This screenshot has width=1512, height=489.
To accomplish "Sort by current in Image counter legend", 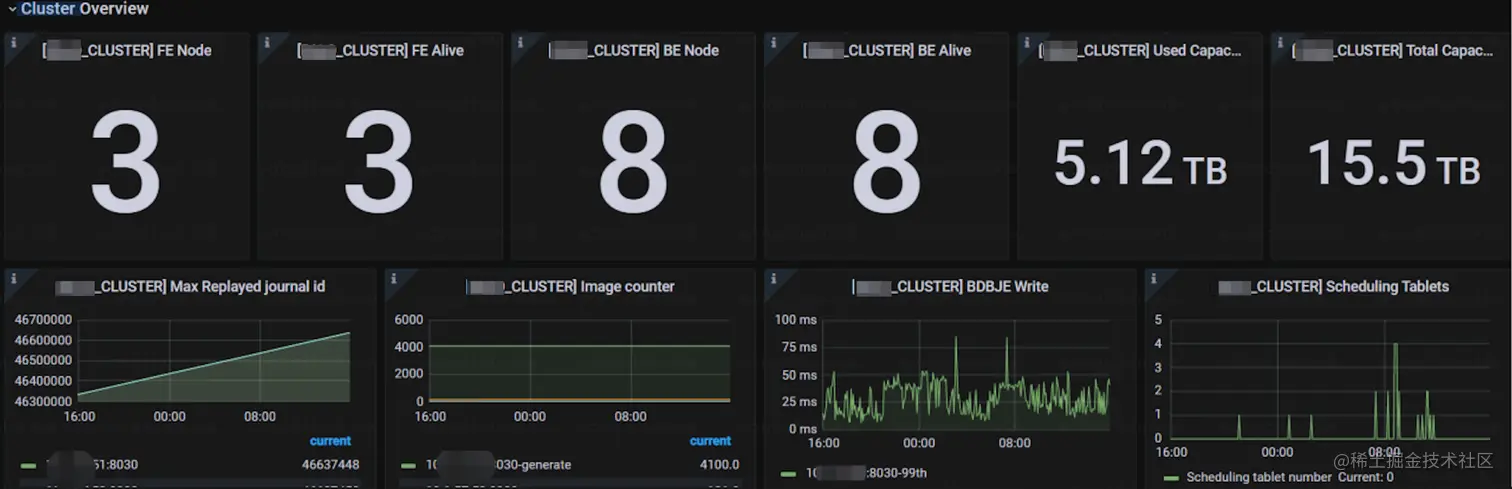I will tap(710, 441).
